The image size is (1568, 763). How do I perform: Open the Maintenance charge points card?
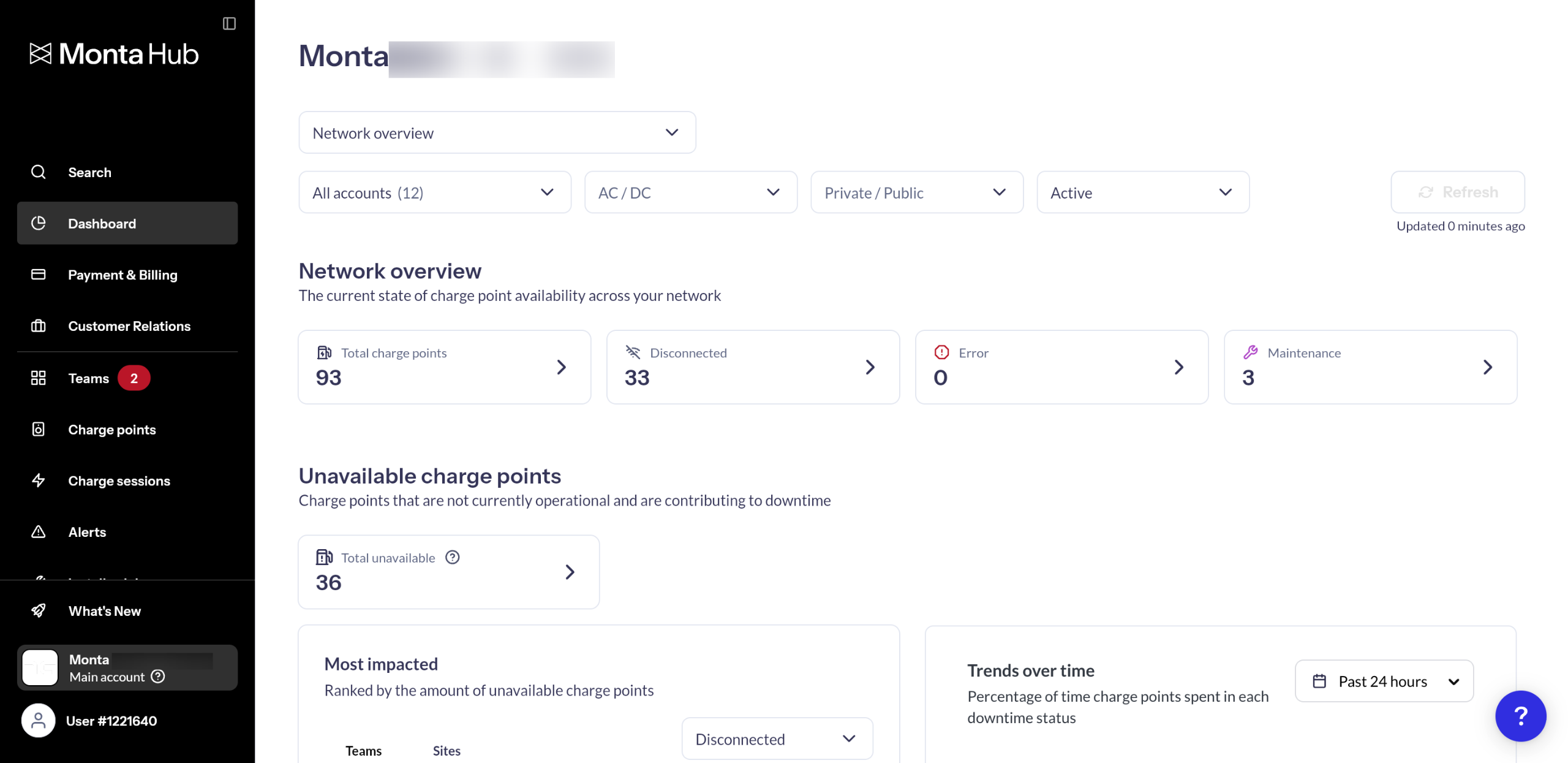(x=1370, y=366)
